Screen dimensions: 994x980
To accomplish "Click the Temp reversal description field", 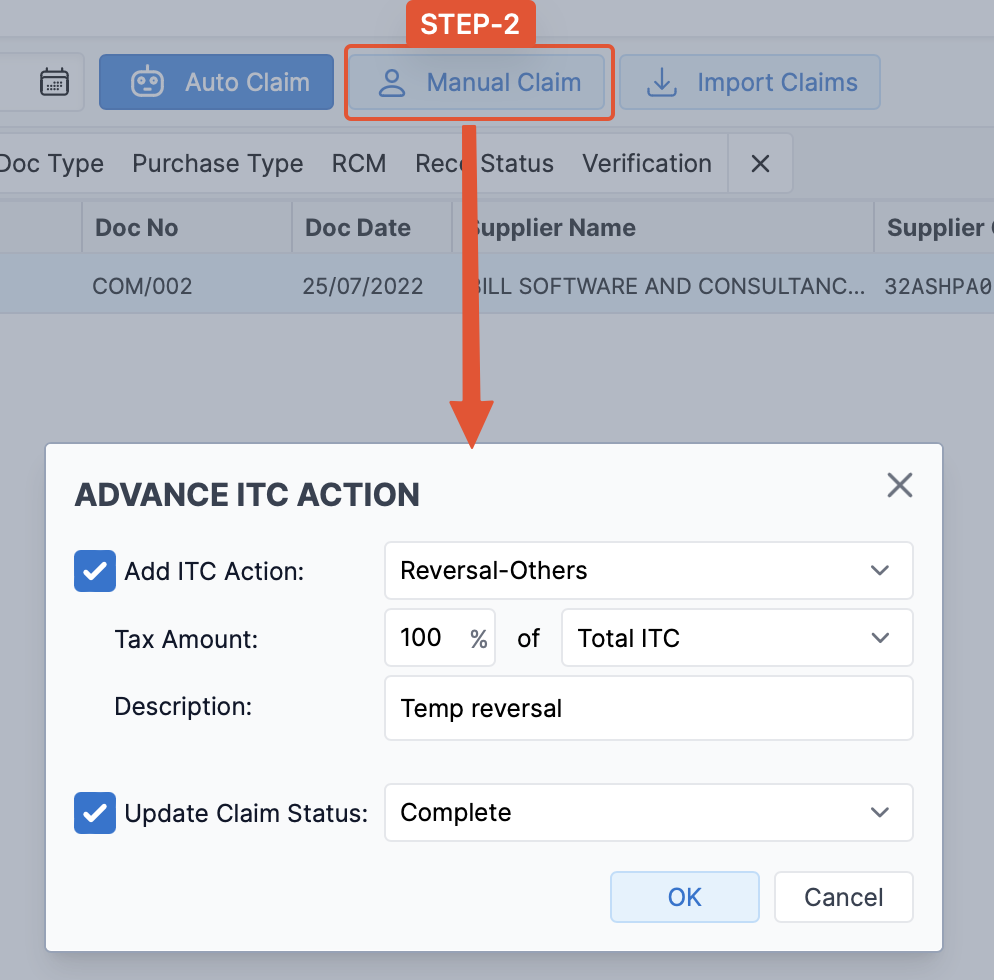I will point(648,709).
